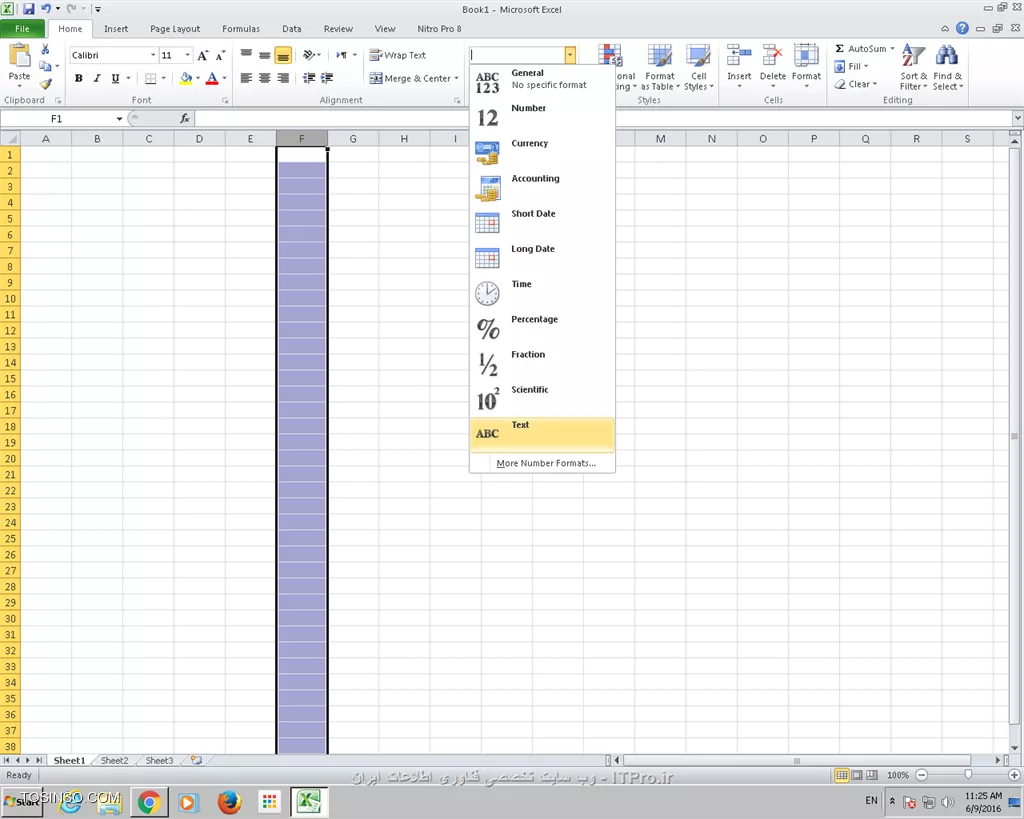The width and height of the screenshot is (1024, 819).
Task: Click the Insert Function fx icon
Action: point(185,118)
